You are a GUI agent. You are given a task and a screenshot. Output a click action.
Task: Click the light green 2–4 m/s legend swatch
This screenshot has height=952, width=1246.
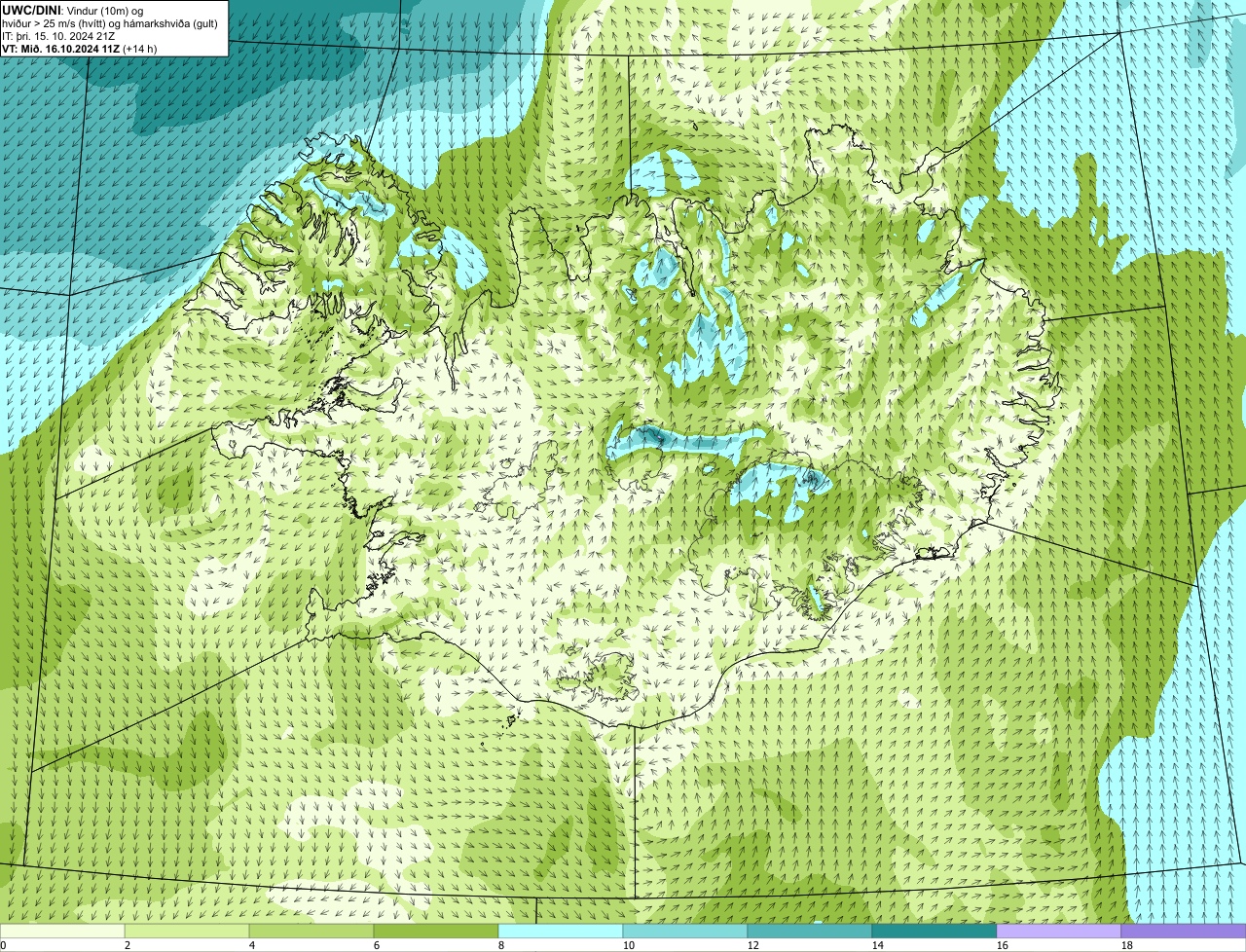click(187, 931)
